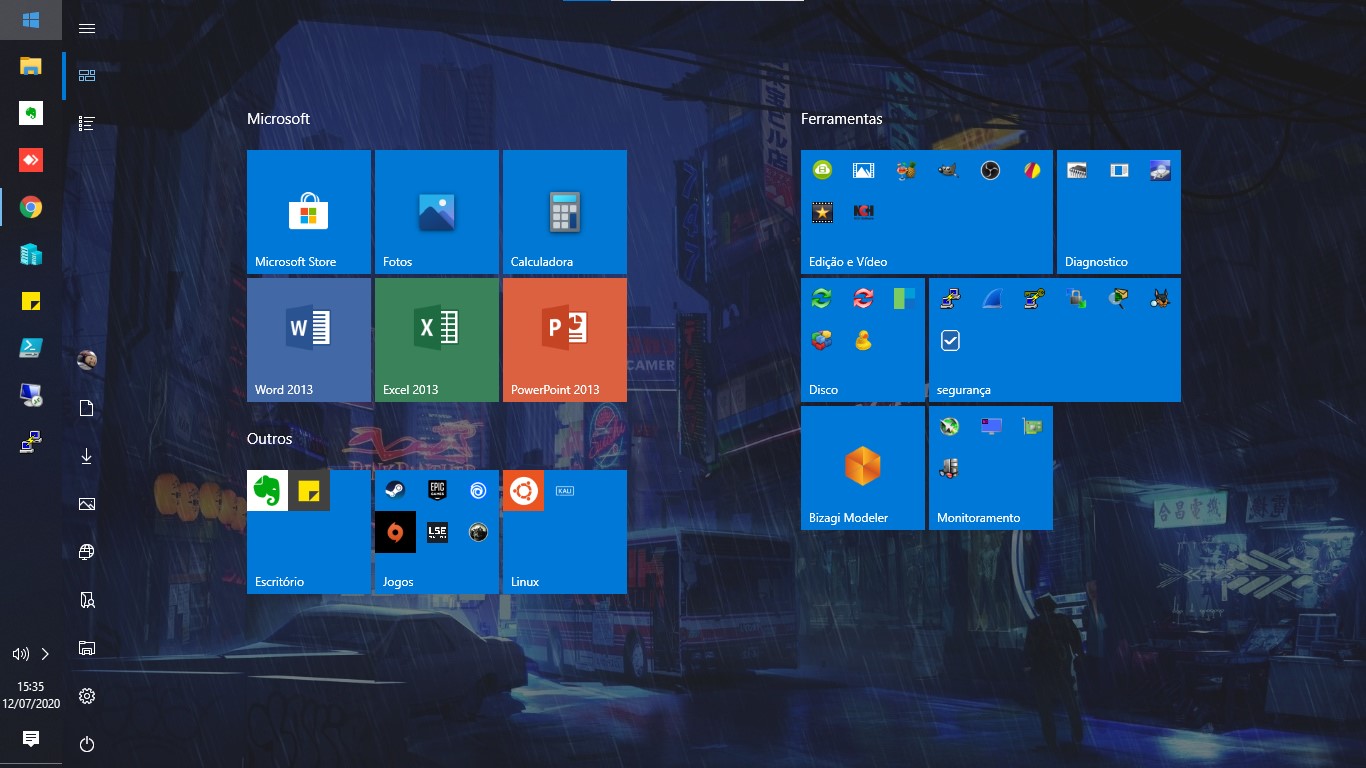The height and width of the screenshot is (768, 1366).
Task: Open the Microsoft Store tile
Action: click(x=308, y=212)
